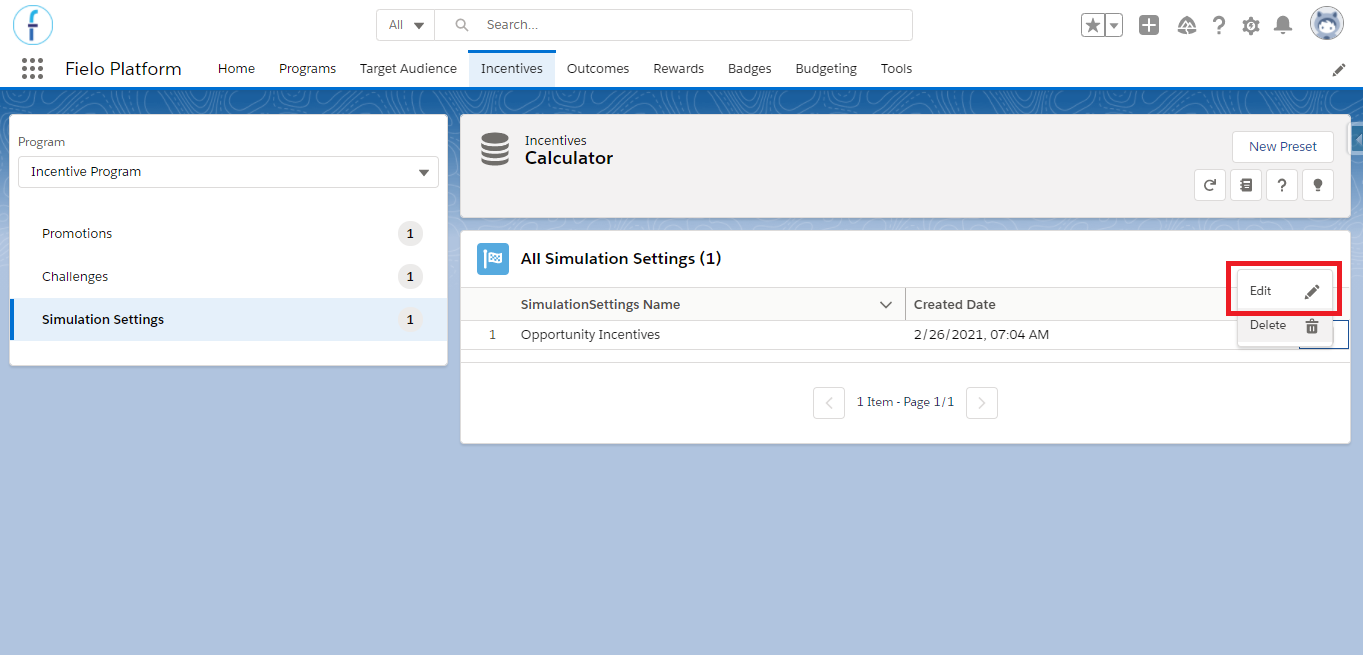1363x655 pixels.
Task: Open the Home tab
Action: (236, 69)
